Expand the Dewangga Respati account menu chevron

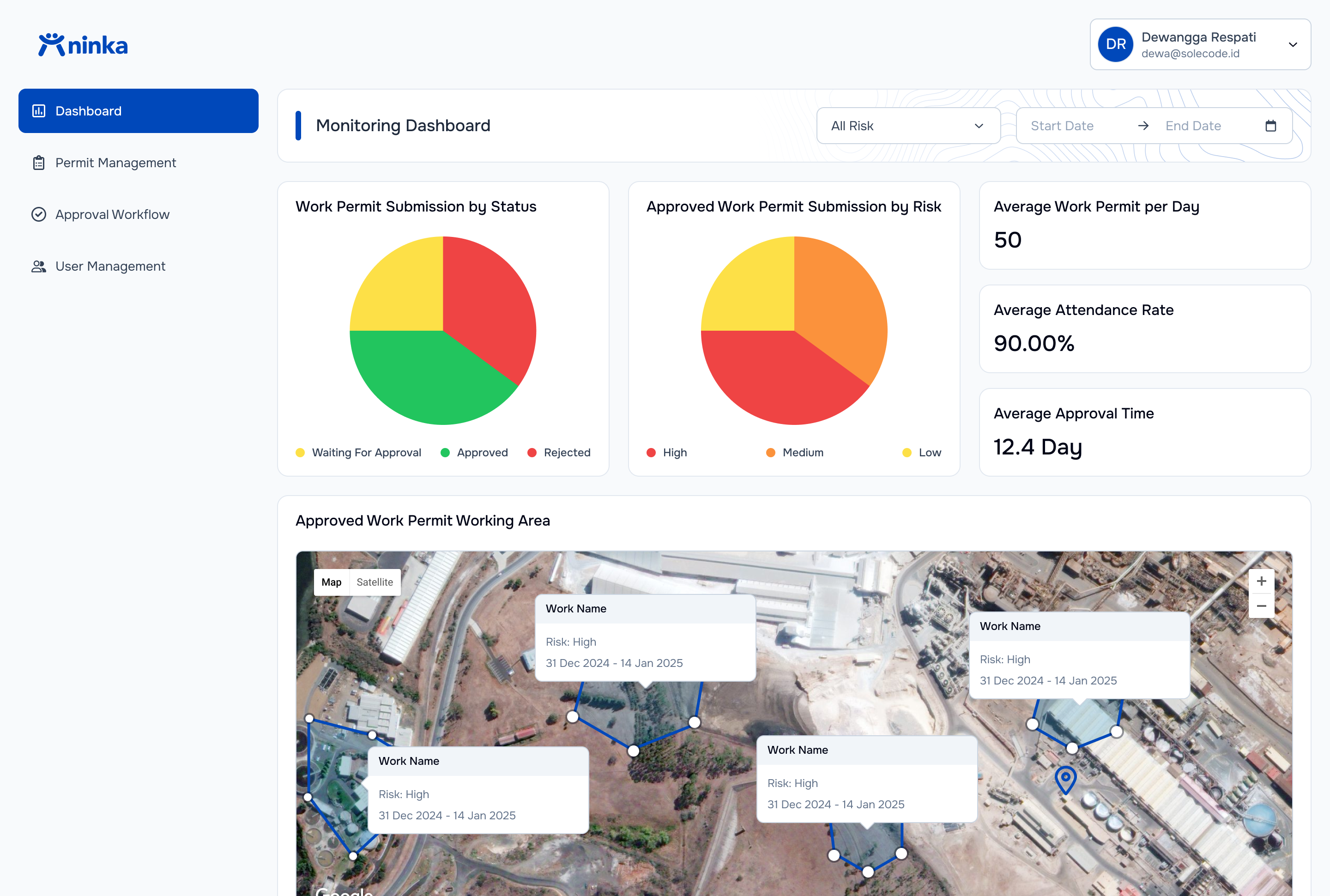1293,45
